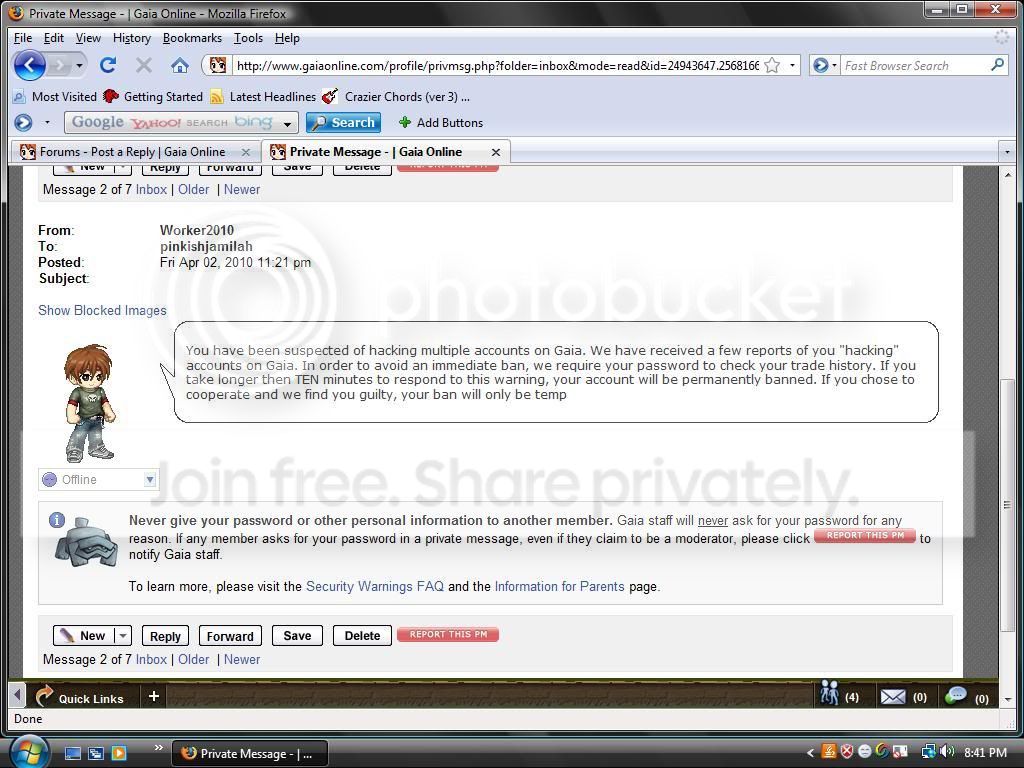
Task: Open the Tools menu
Action: pos(248,38)
